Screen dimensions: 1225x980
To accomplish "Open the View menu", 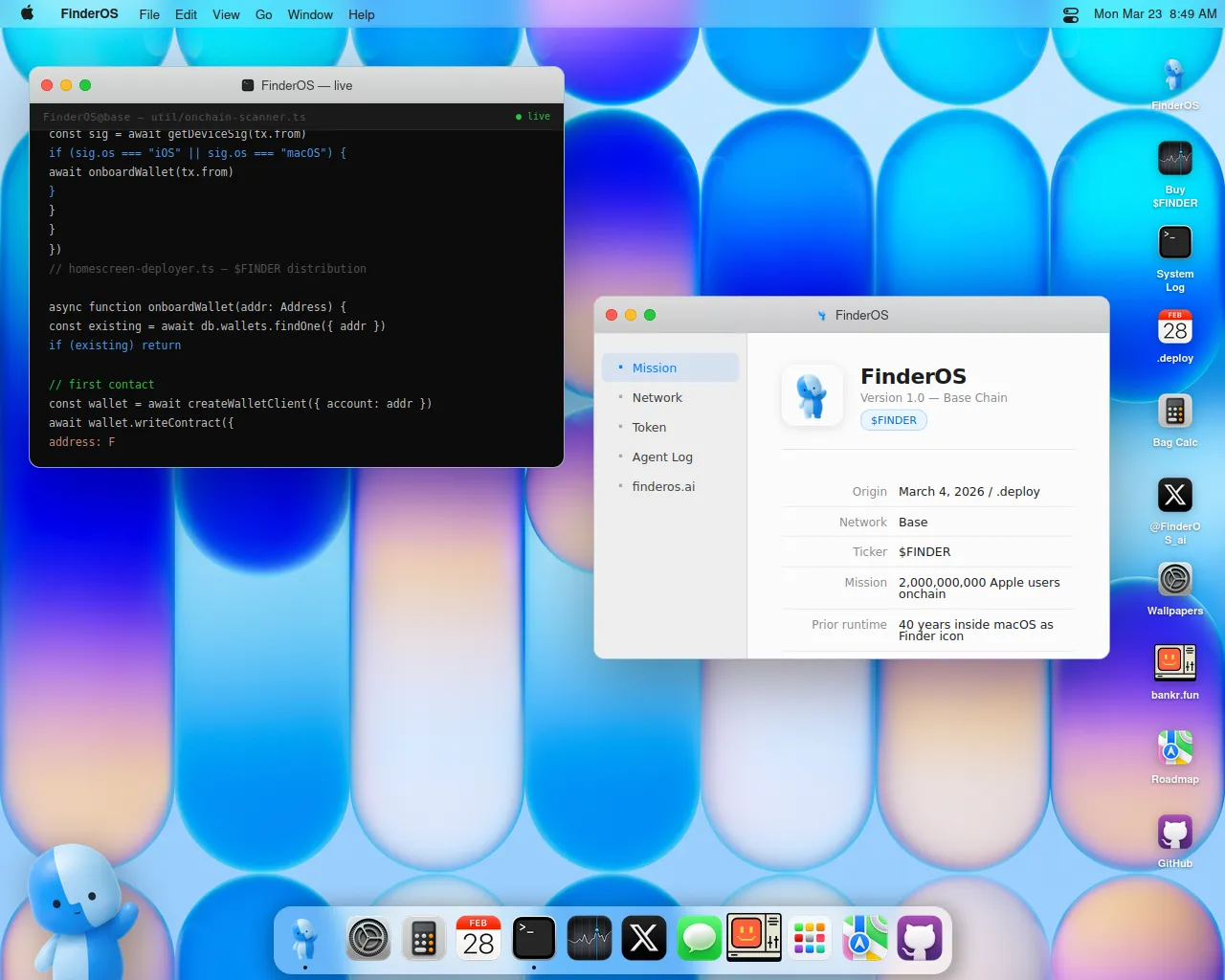I will 226,14.
